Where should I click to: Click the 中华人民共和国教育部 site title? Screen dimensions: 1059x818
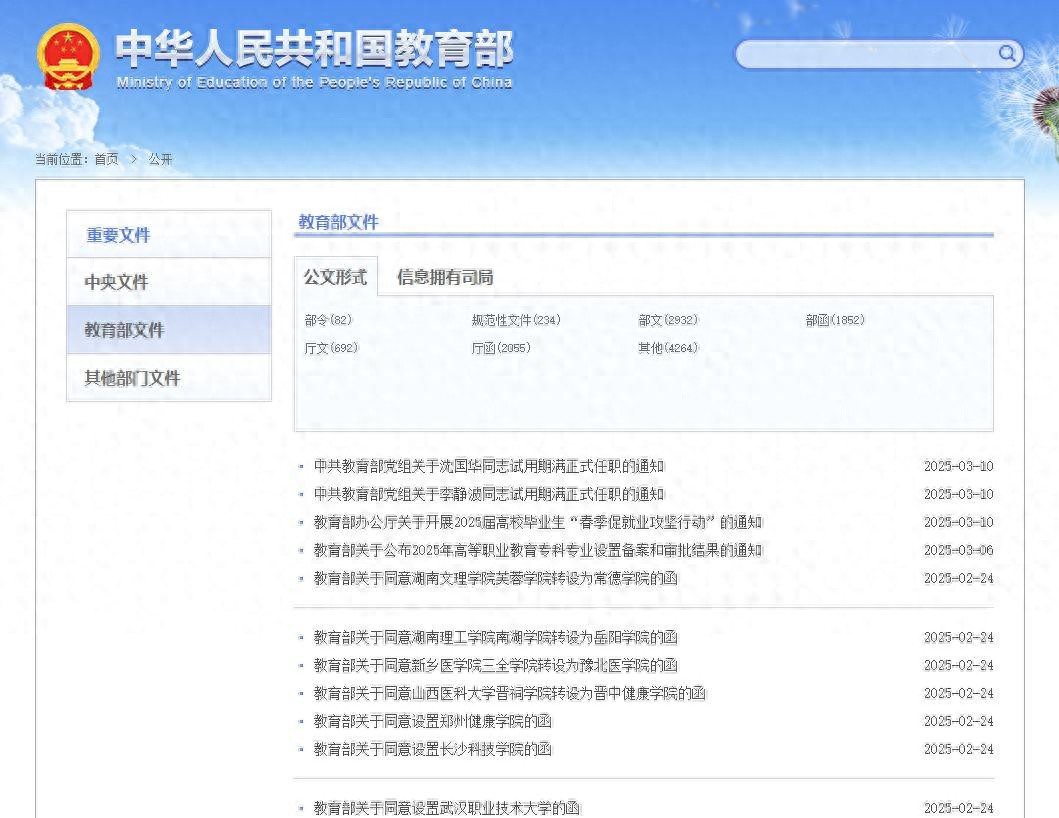(x=315, y=48)
